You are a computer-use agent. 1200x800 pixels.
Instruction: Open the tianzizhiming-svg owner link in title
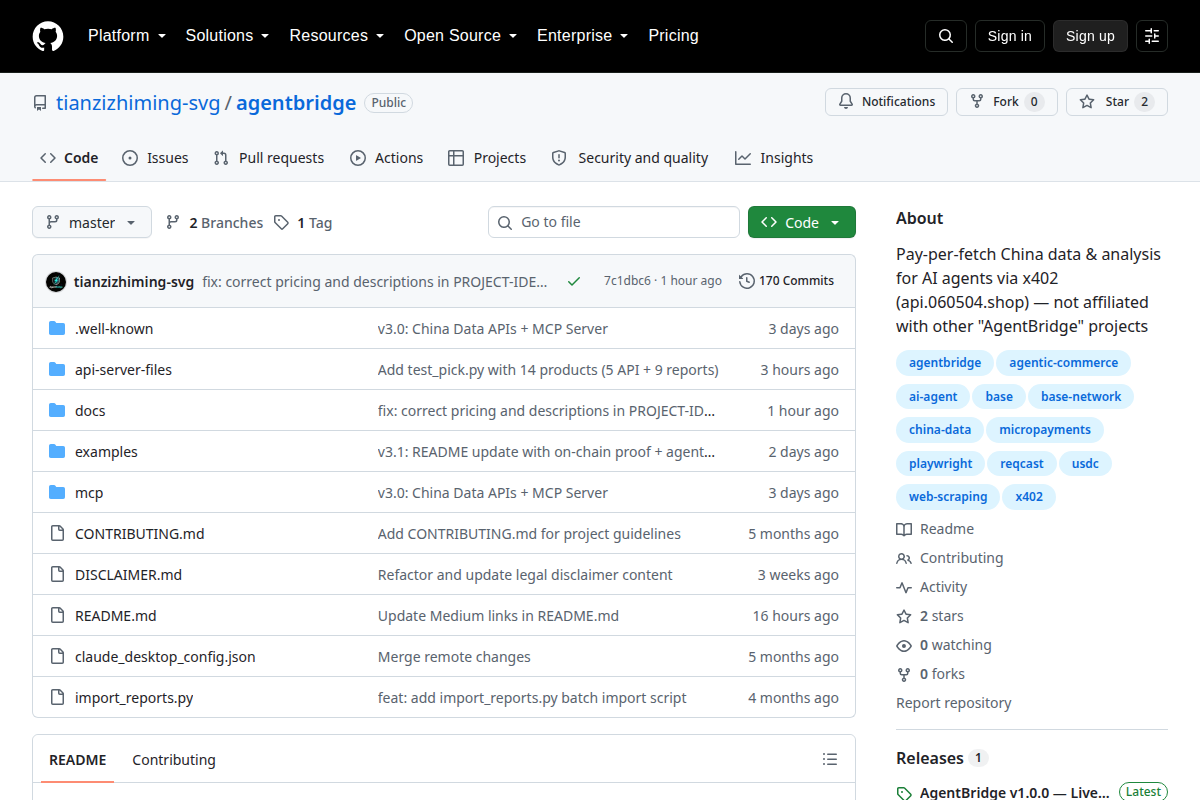(137, 102)
